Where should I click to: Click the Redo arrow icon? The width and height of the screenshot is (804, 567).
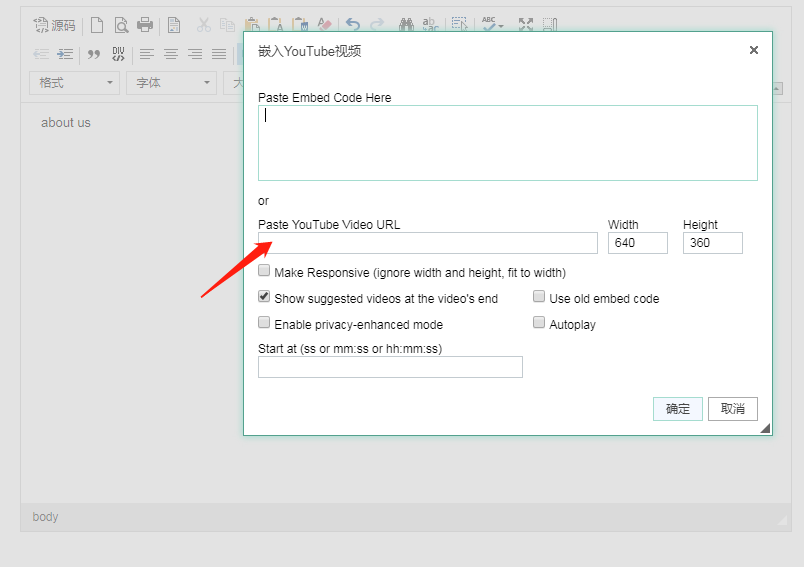pyautogui.click(x=377, y=25)
